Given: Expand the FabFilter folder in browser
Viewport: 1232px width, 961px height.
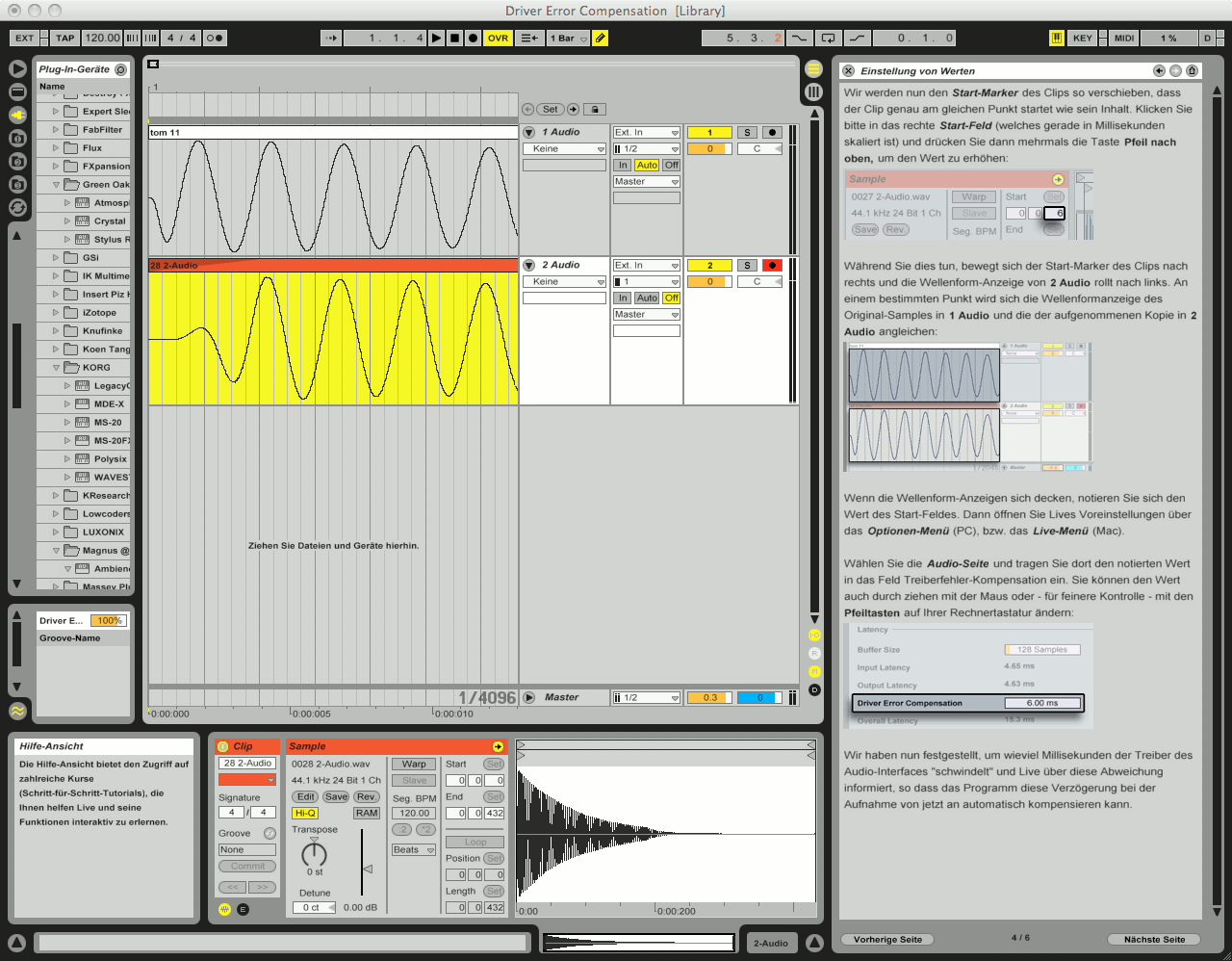Looking at the screenshot, I should pos(56,130).
